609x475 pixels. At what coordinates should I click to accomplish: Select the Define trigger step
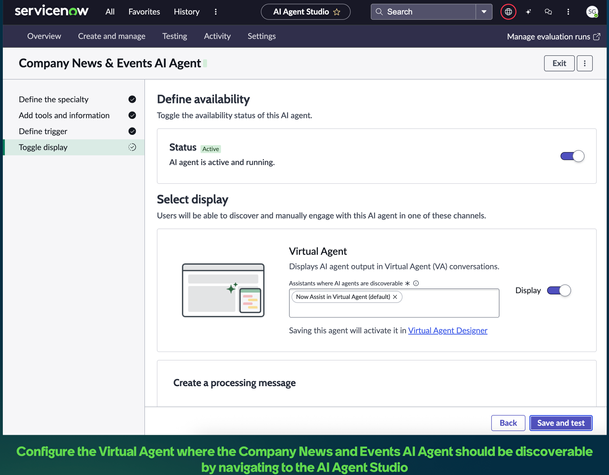(x=74, y=131)
